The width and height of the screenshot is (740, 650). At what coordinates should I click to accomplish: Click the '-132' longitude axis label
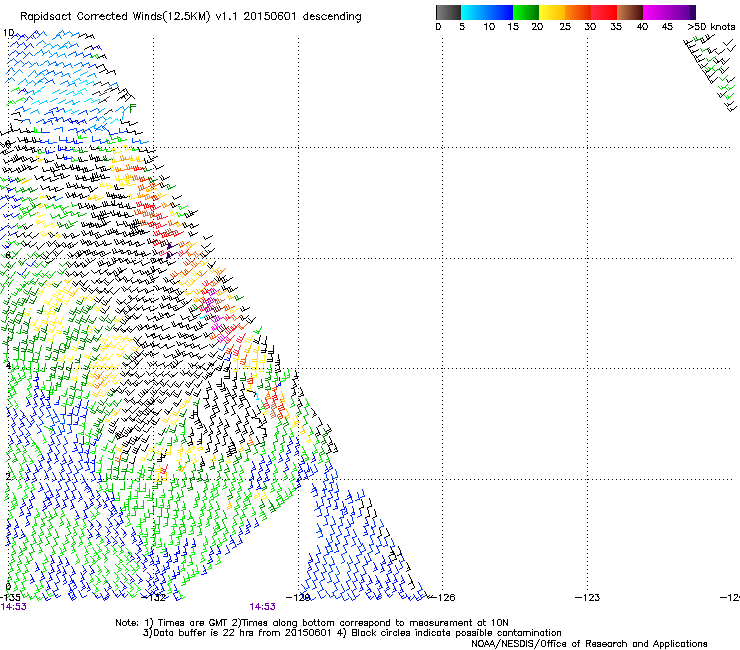(154, 597)
